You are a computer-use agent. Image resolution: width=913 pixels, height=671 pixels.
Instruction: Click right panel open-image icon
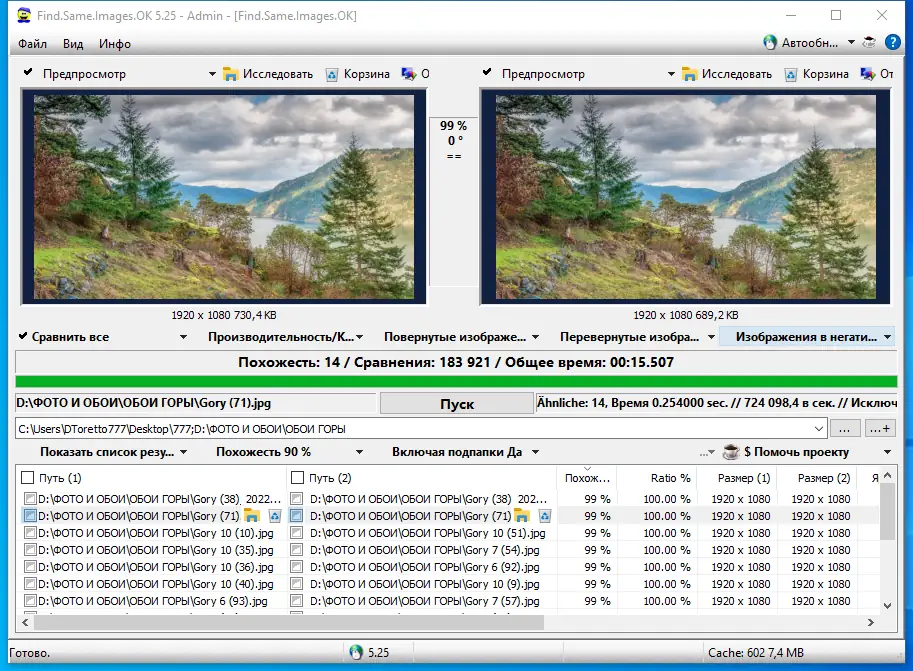click(868, 74)
